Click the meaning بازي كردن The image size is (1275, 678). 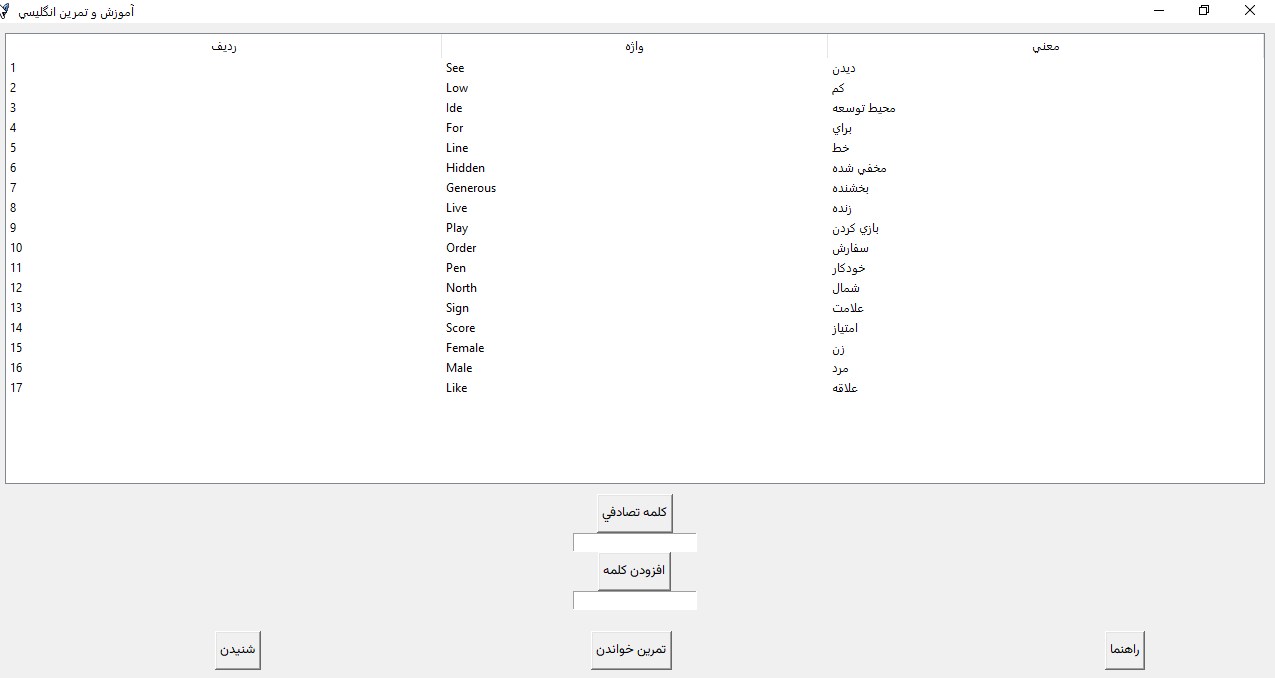856,228
